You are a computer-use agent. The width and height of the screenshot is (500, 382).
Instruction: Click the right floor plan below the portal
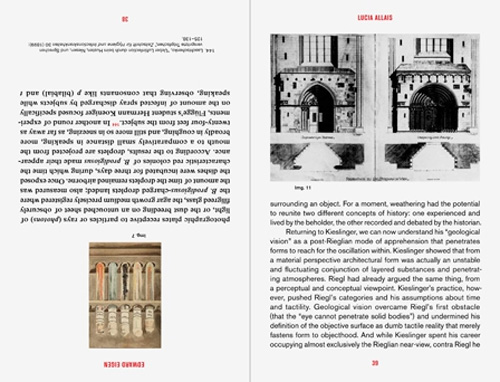(x=432, y=159)
